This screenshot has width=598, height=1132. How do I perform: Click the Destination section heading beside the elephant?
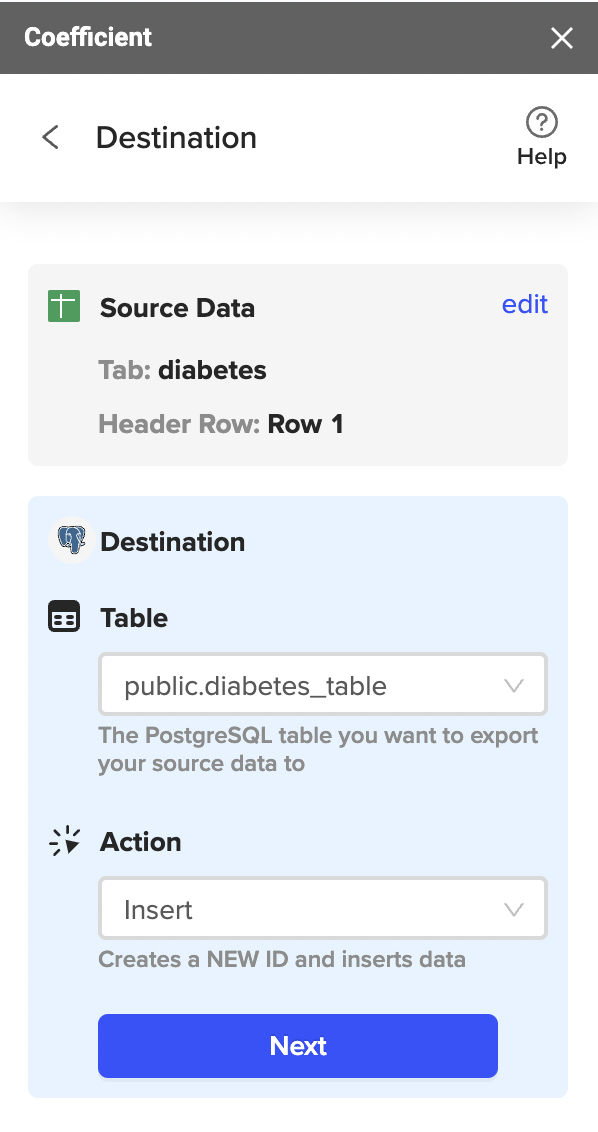tap(173, 541)
